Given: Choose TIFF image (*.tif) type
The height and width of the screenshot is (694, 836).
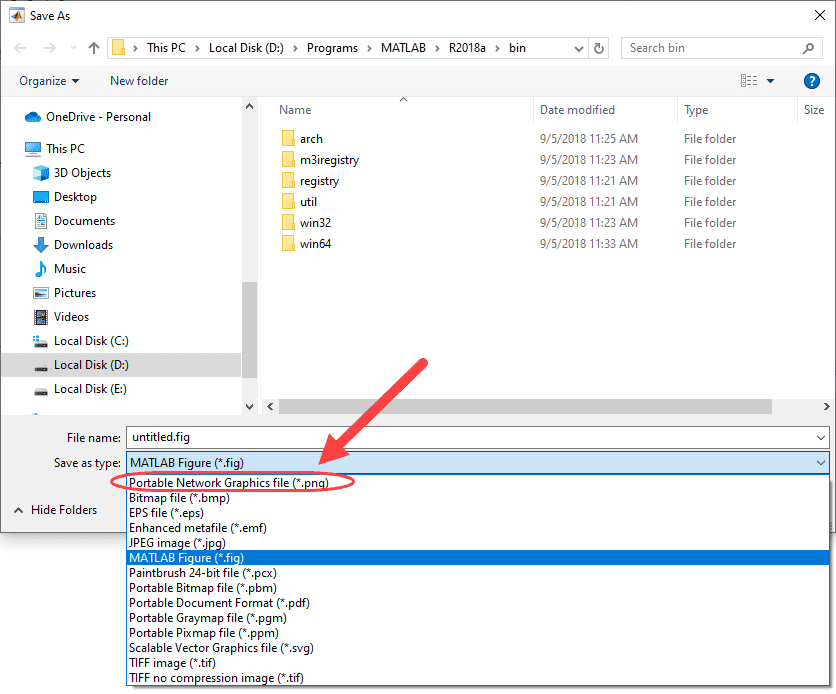Looking at the screenshot, I should (x=478, y=663).
